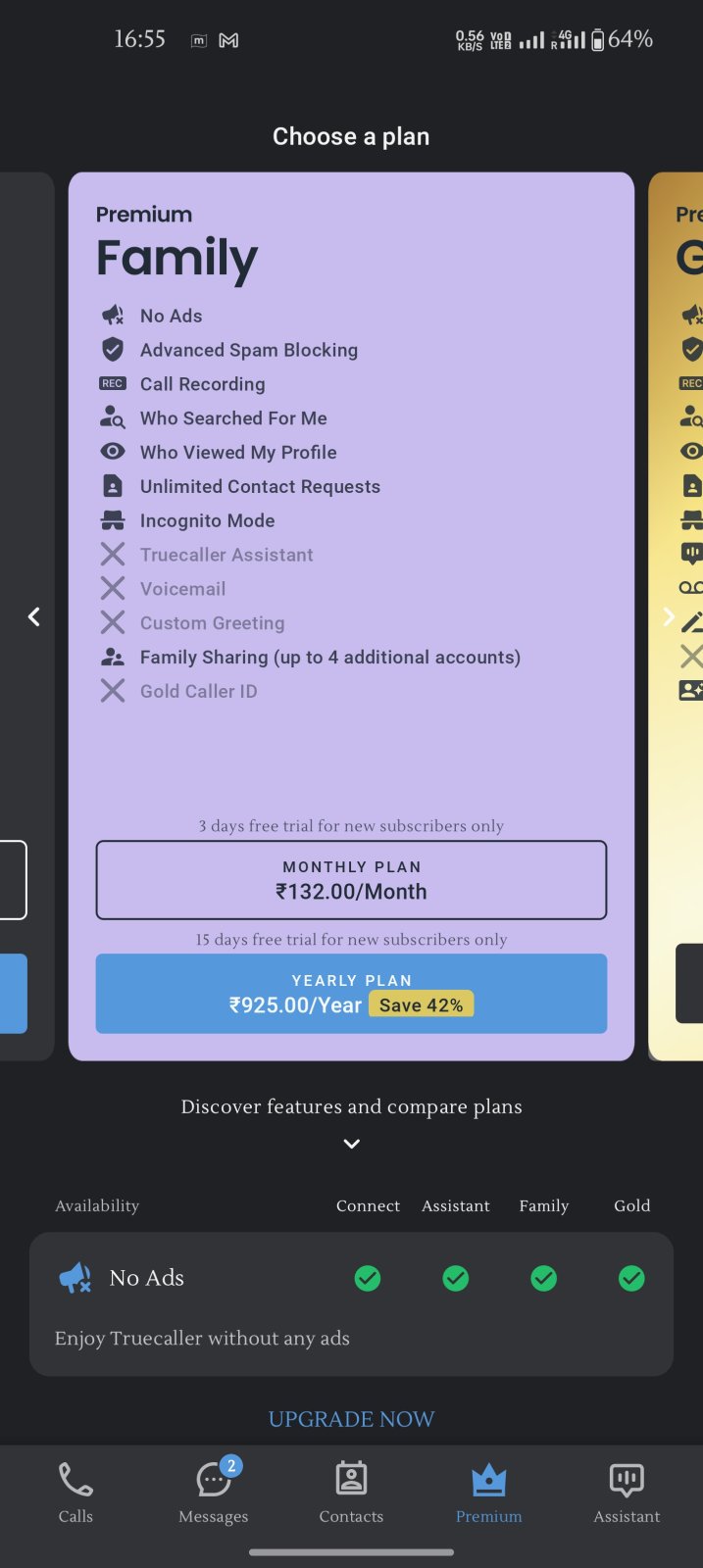
Task: Tap the Assistant plan green checkmark
Action: pos(456,1278)
